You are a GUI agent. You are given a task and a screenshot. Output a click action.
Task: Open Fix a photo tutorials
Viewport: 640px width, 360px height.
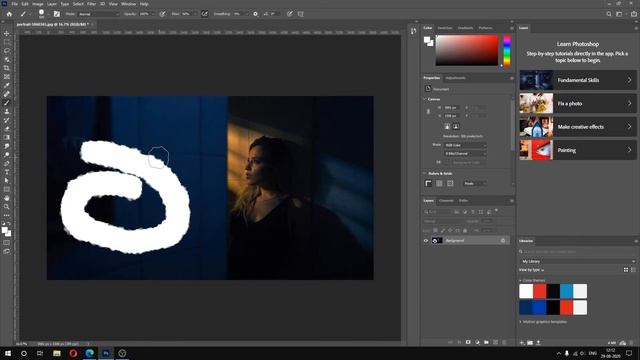click(577, 103)
